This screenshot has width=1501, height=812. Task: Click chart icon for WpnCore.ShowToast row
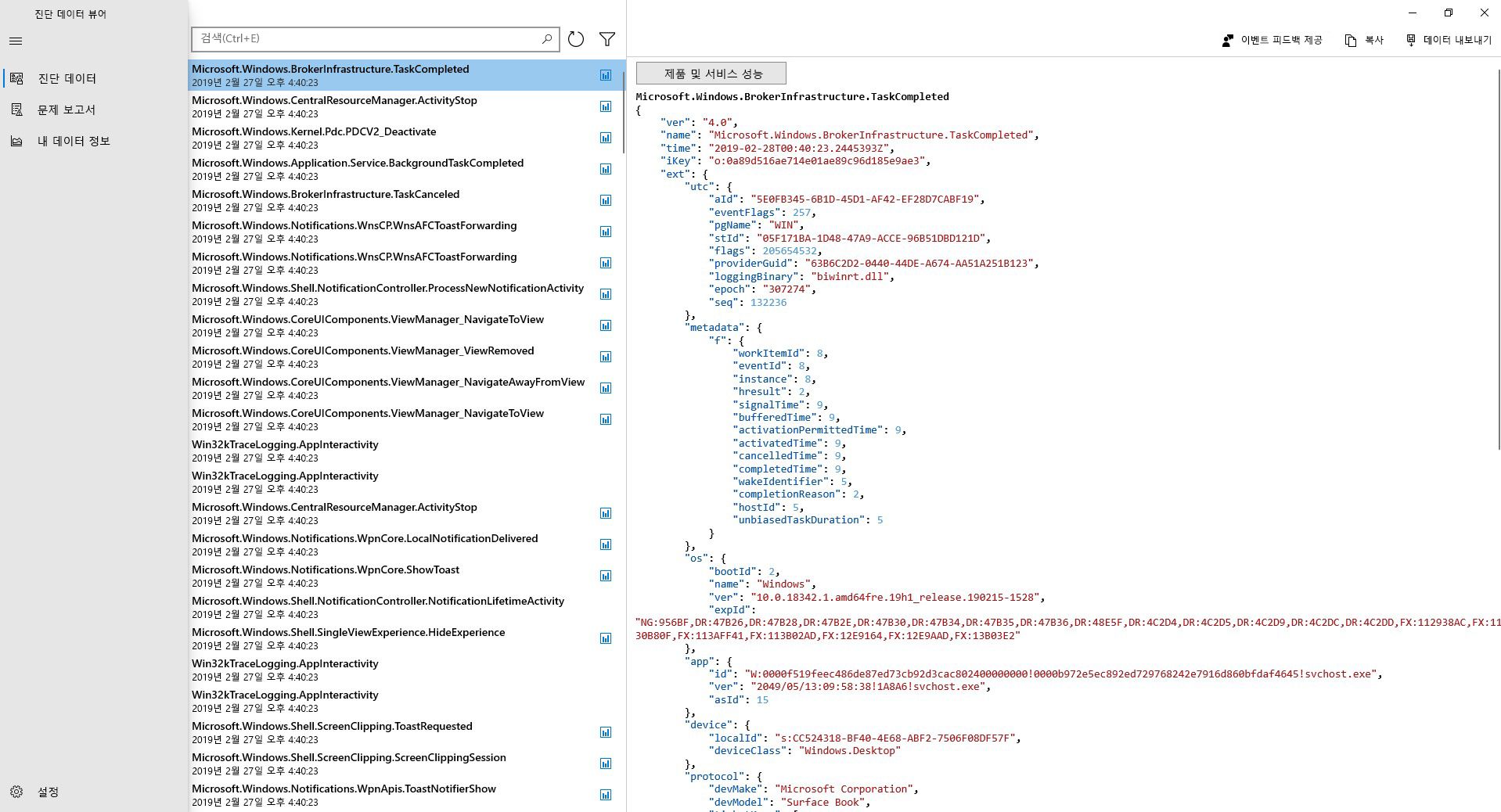[x=606, y=576]
